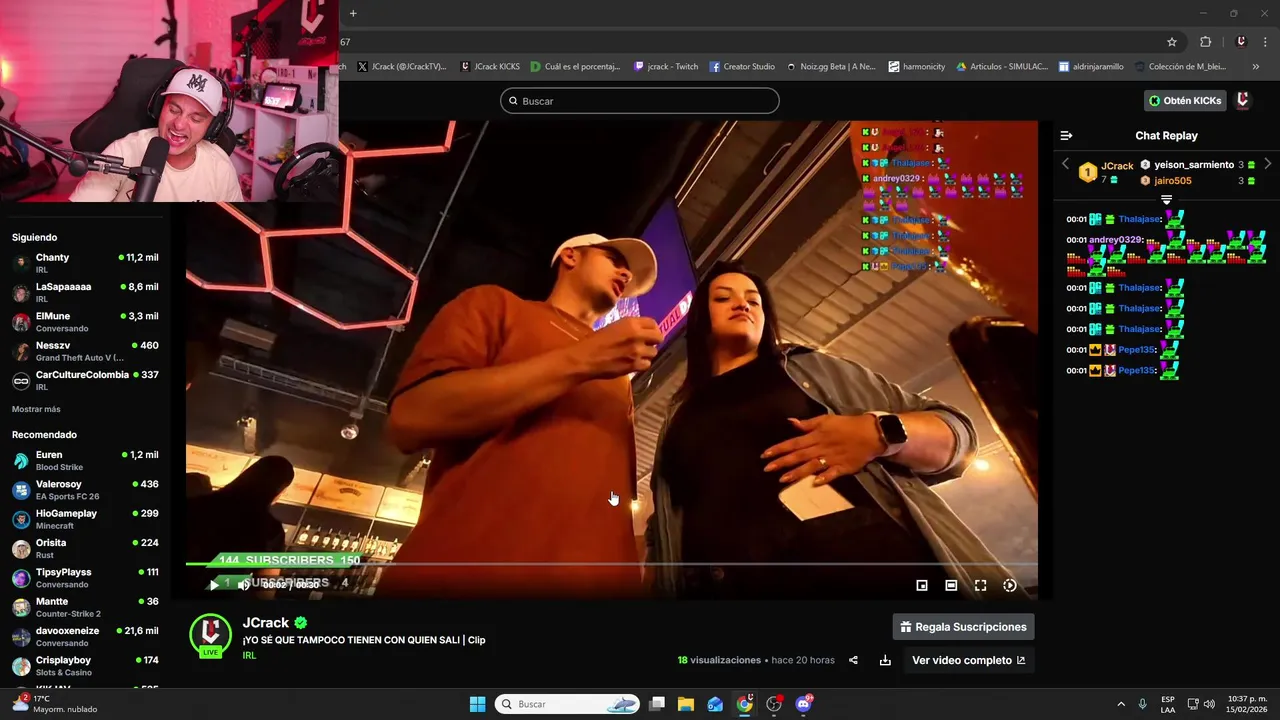Open Google Chrome from the taskbar
This screenshot has height=720, width=1280.
coord(745,704)
